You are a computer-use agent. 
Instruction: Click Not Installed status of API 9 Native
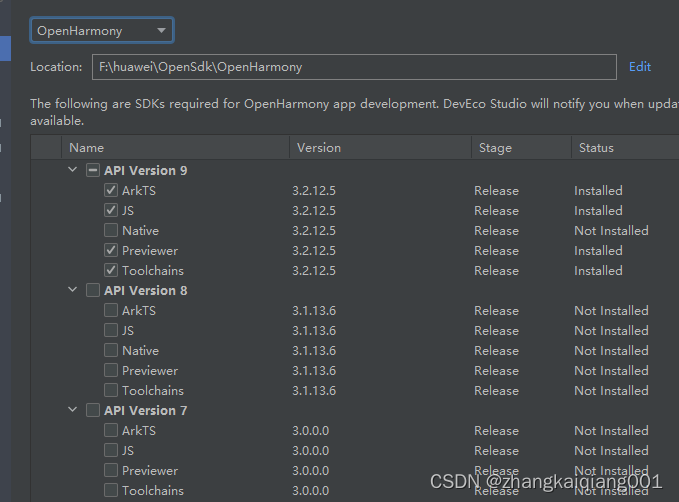click(x=611, y=230)
